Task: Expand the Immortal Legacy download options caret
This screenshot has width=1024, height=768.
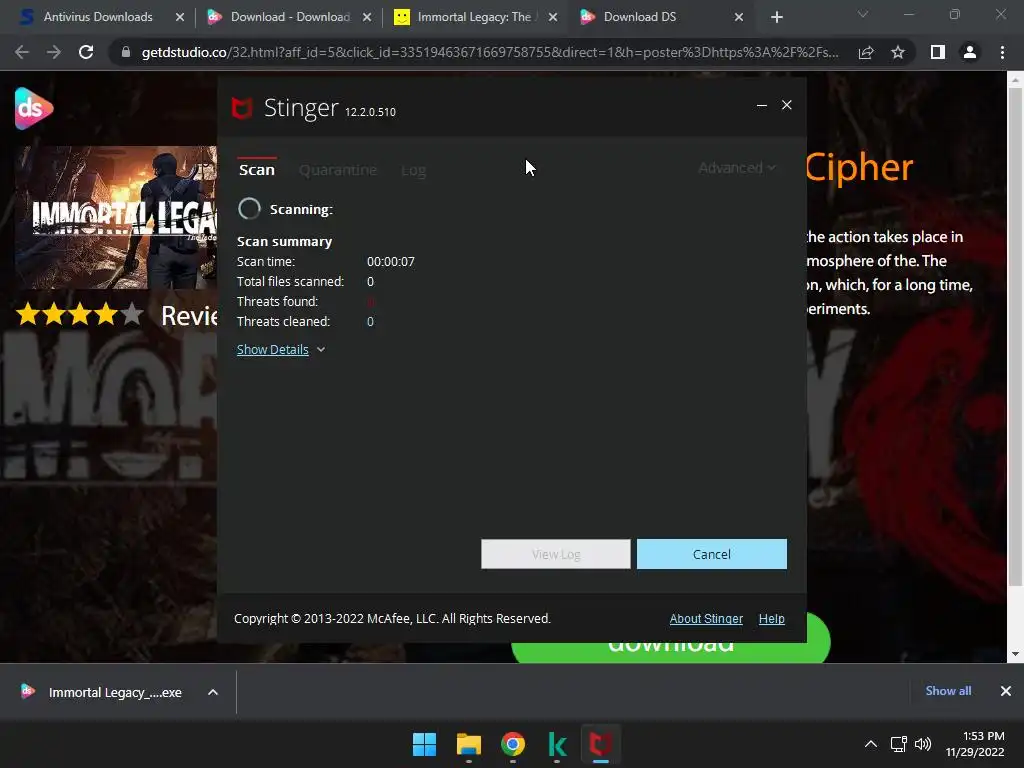Action: (213, 692)
